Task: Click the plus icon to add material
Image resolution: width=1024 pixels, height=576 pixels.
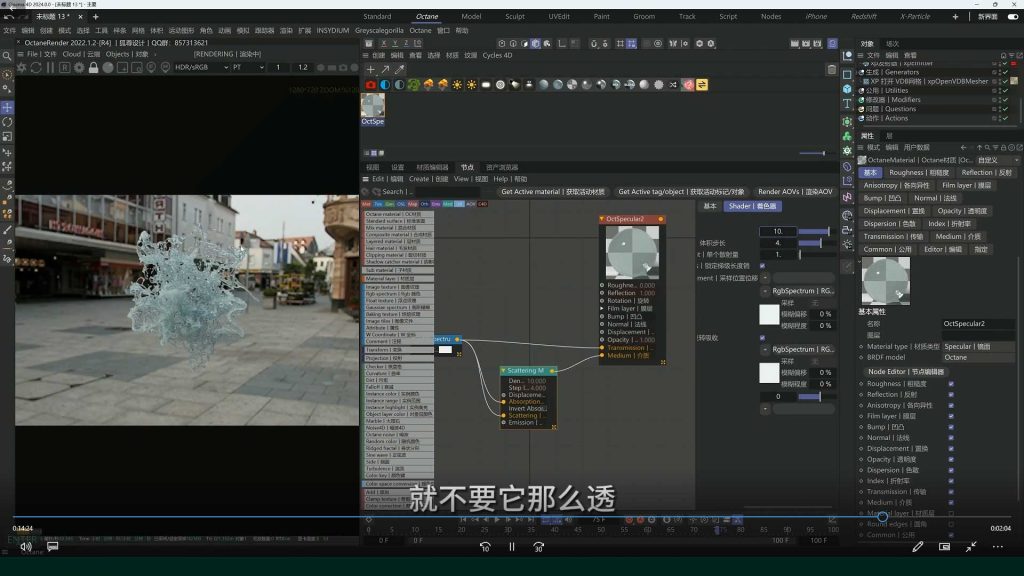Action: click(x=370, y=70)
